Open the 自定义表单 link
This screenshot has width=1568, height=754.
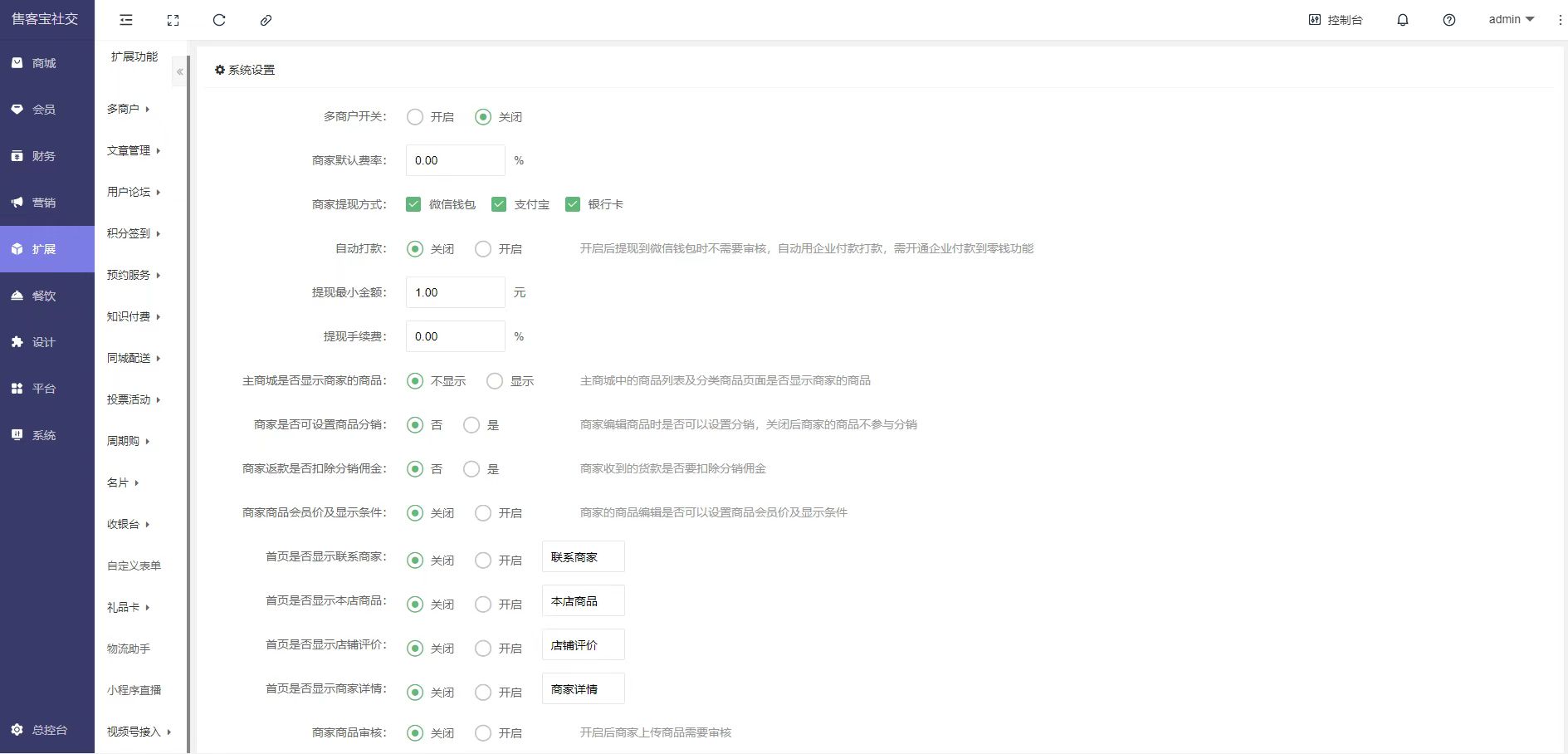tap(134, 565)
